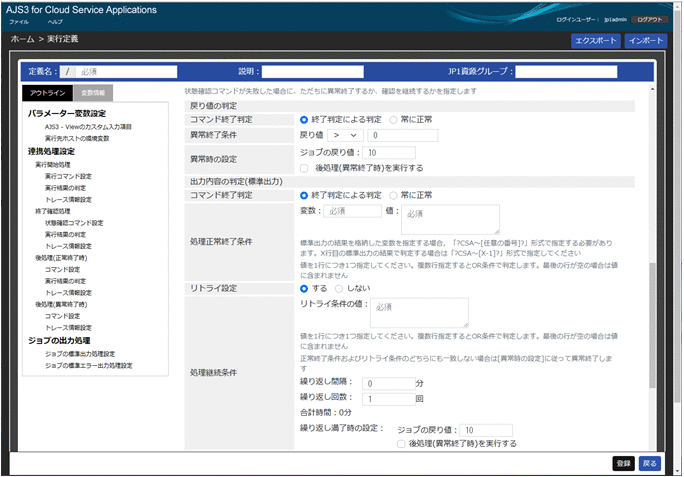684x477 pixels.
Task: Click the ホーム breadcrumb link
Action: [x=21, y=39]
